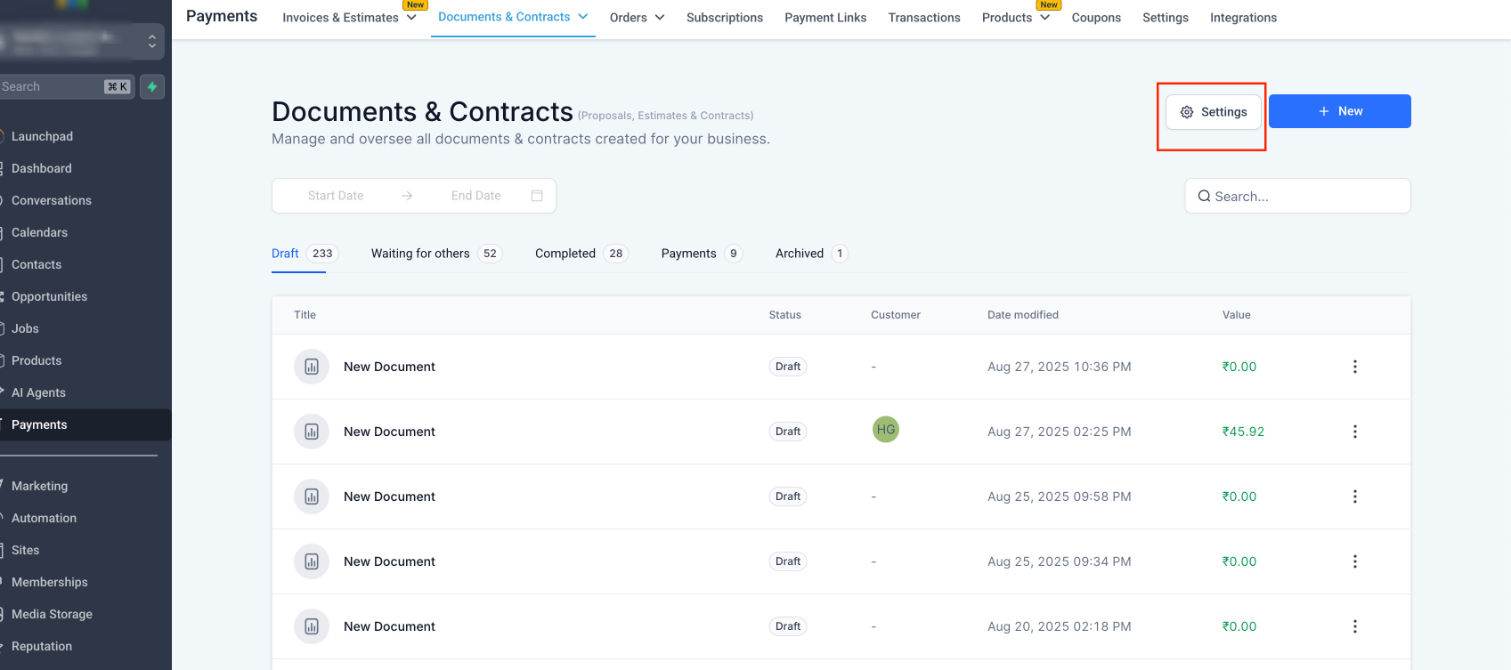Click the Aug 20, 2025 02:18 PM date
1511x670 pixels.
click(x=1059, y=627)
